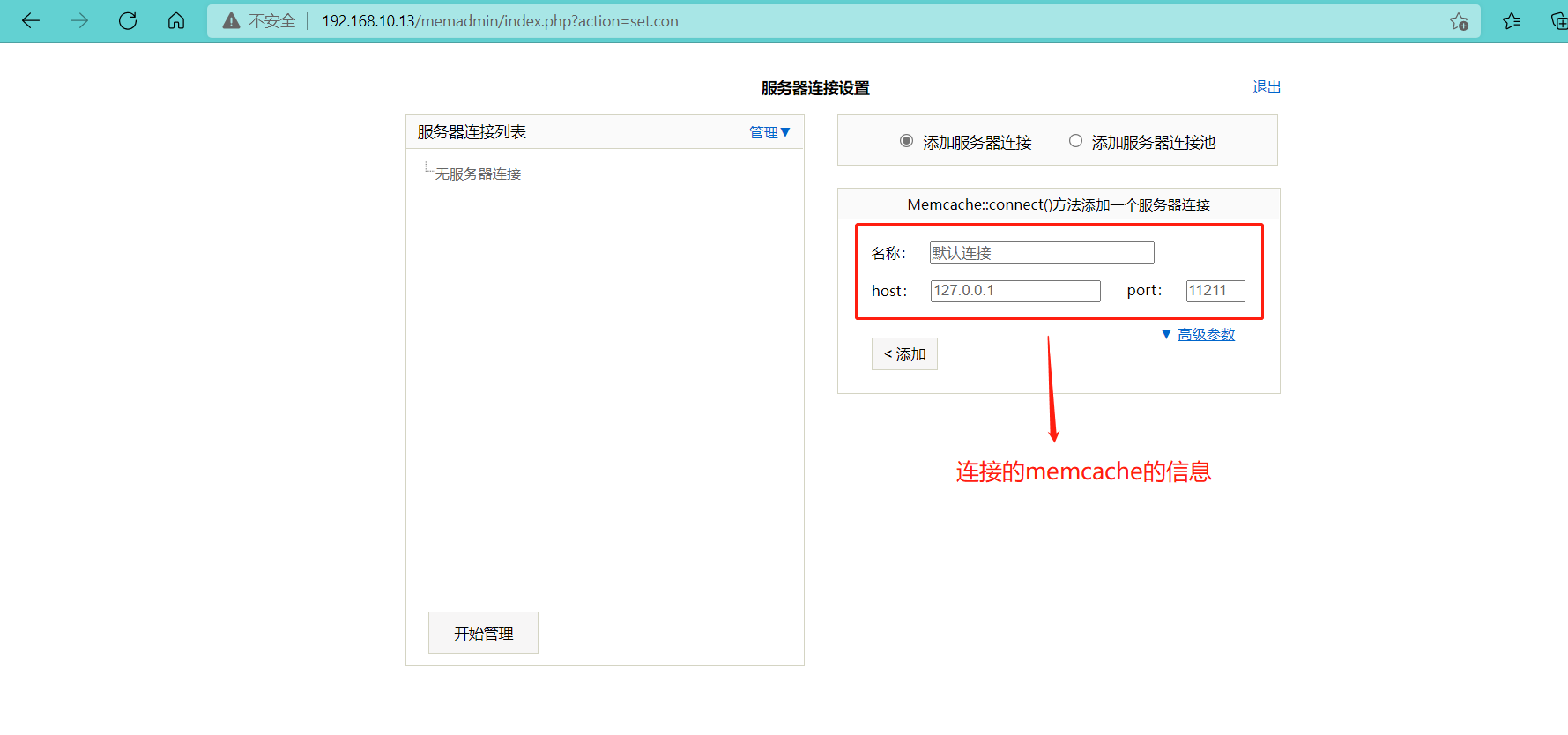Click the 名称 connection name field

(x=1042, y=253)
